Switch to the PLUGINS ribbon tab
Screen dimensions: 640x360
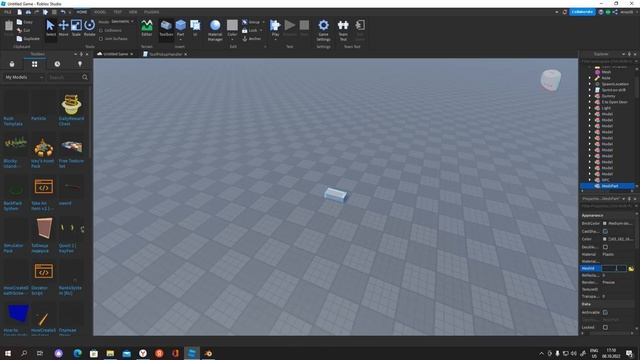tap(151, 12)
